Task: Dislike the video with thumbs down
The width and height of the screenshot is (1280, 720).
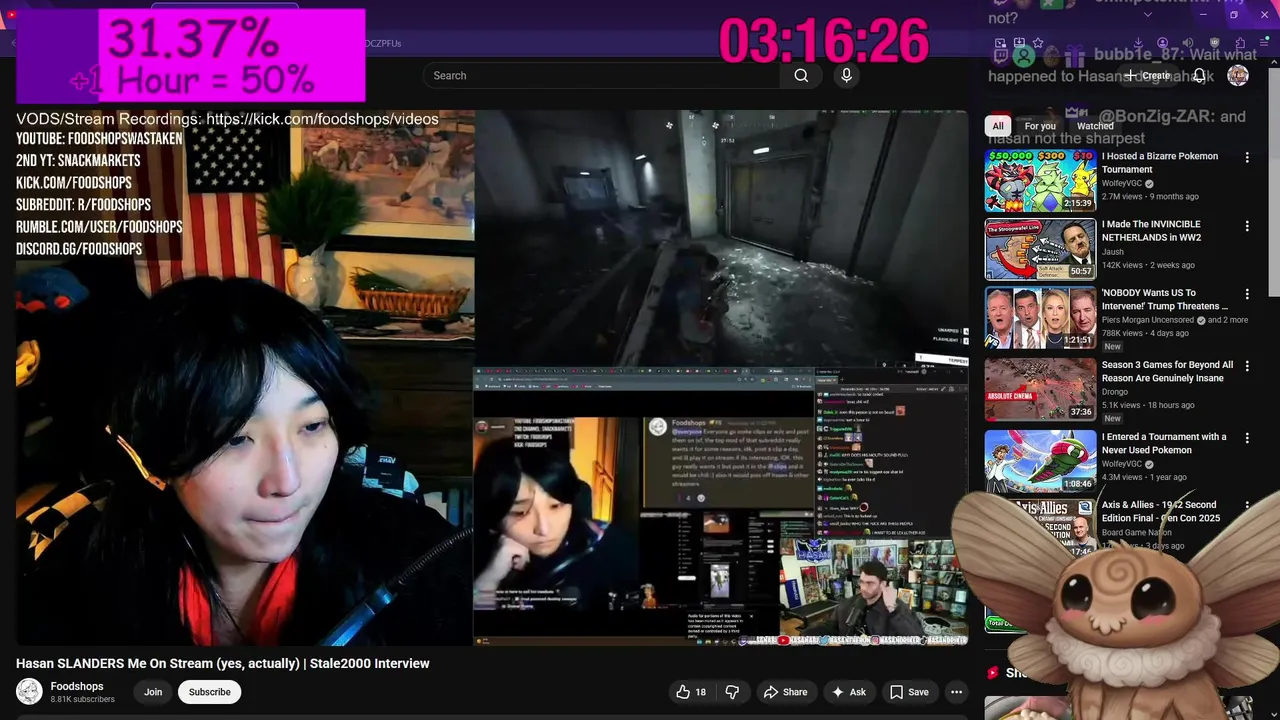Action: click(x=732, y=692)
